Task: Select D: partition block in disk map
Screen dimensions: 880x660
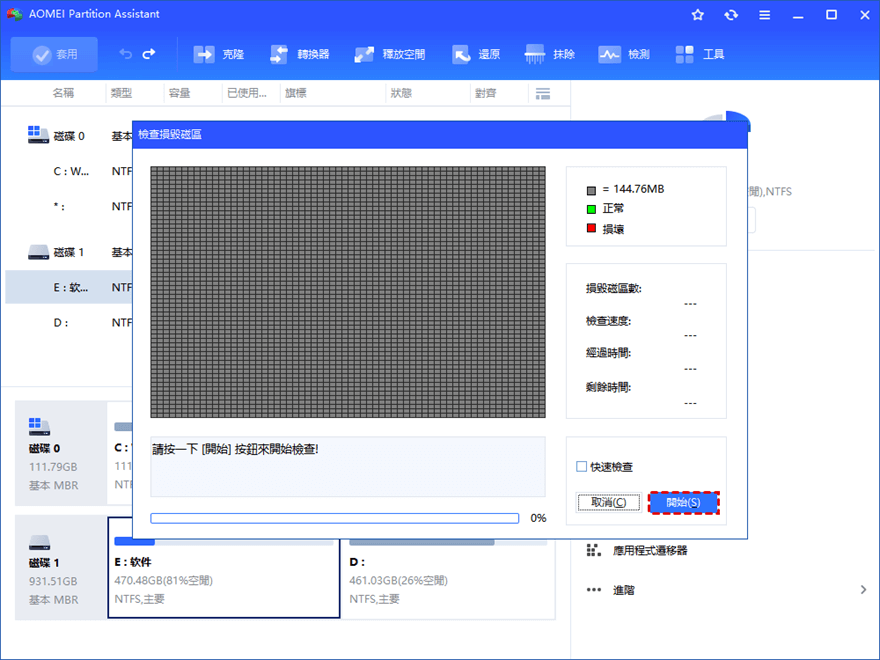Action: [x=448, y=578]
